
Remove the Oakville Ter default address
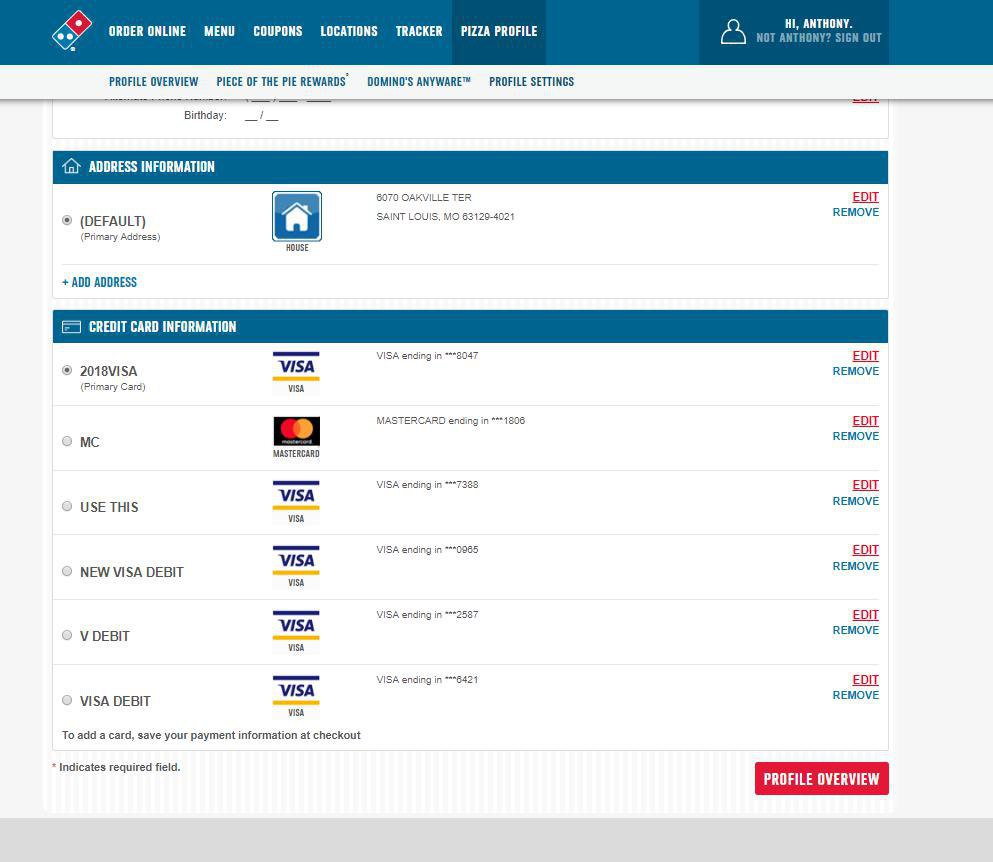[856, 212]
